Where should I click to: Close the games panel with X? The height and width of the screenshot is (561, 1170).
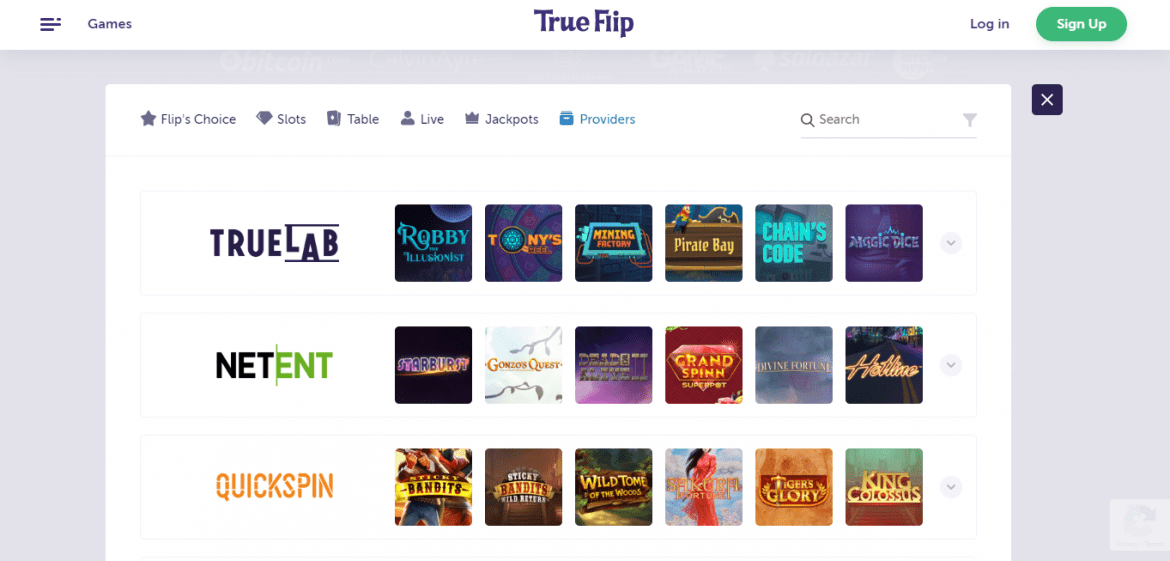tap(1047, 99)
